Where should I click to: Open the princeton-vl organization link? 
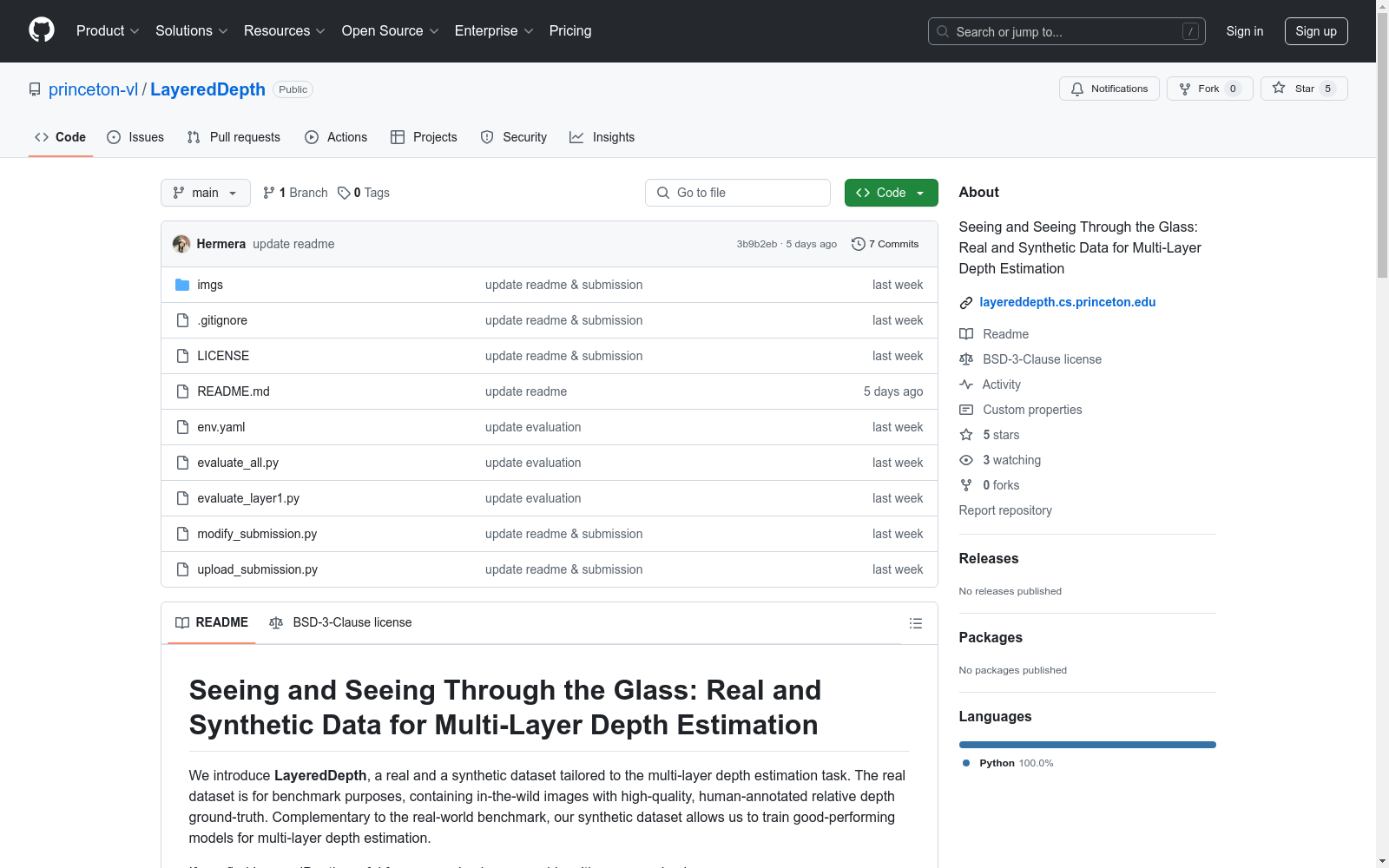(93, 89)
